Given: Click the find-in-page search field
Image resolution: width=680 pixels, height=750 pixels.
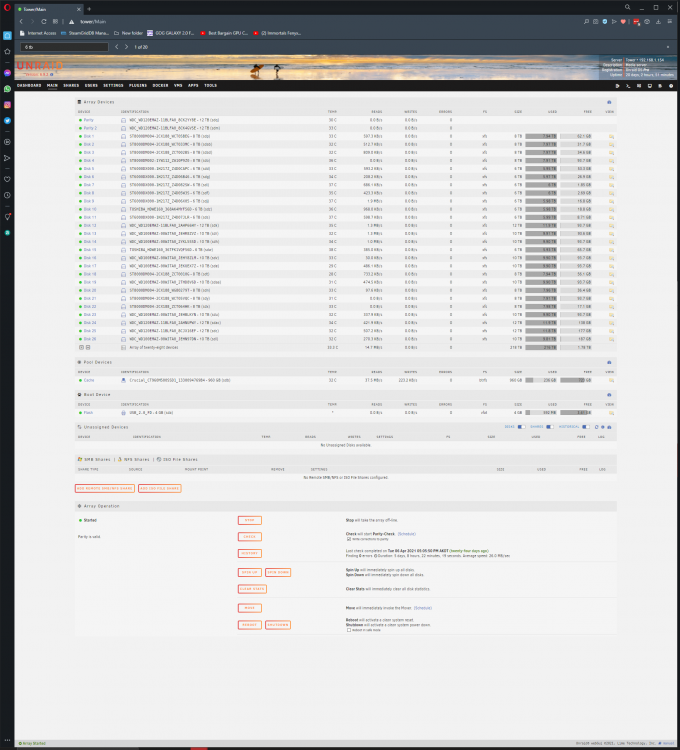Looking at the screenshot, I should tap(65, 47).
